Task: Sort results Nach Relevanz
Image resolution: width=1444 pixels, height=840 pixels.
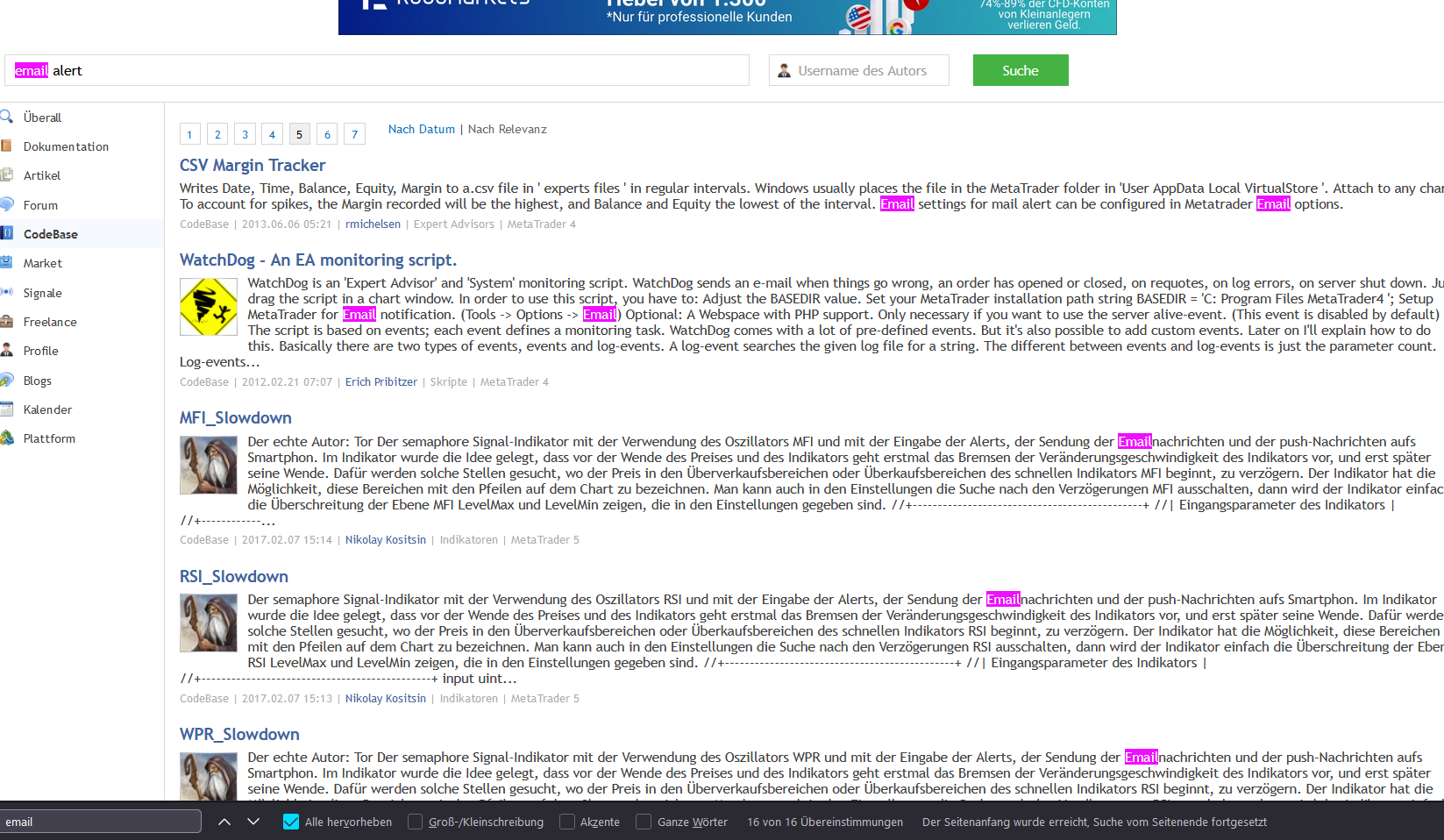Action: (507, 129)
